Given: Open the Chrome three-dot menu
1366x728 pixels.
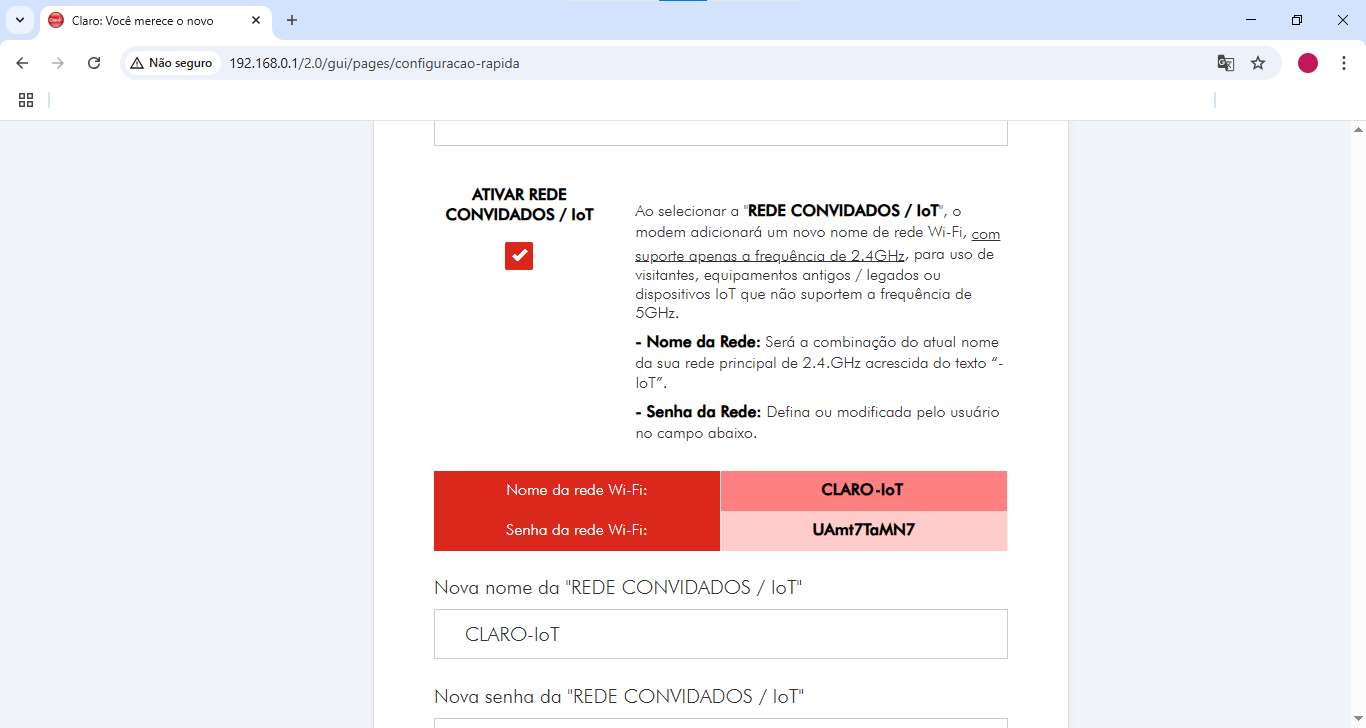Looking at the screenshot, I should pyautogui.click(x=1344, y=63).
